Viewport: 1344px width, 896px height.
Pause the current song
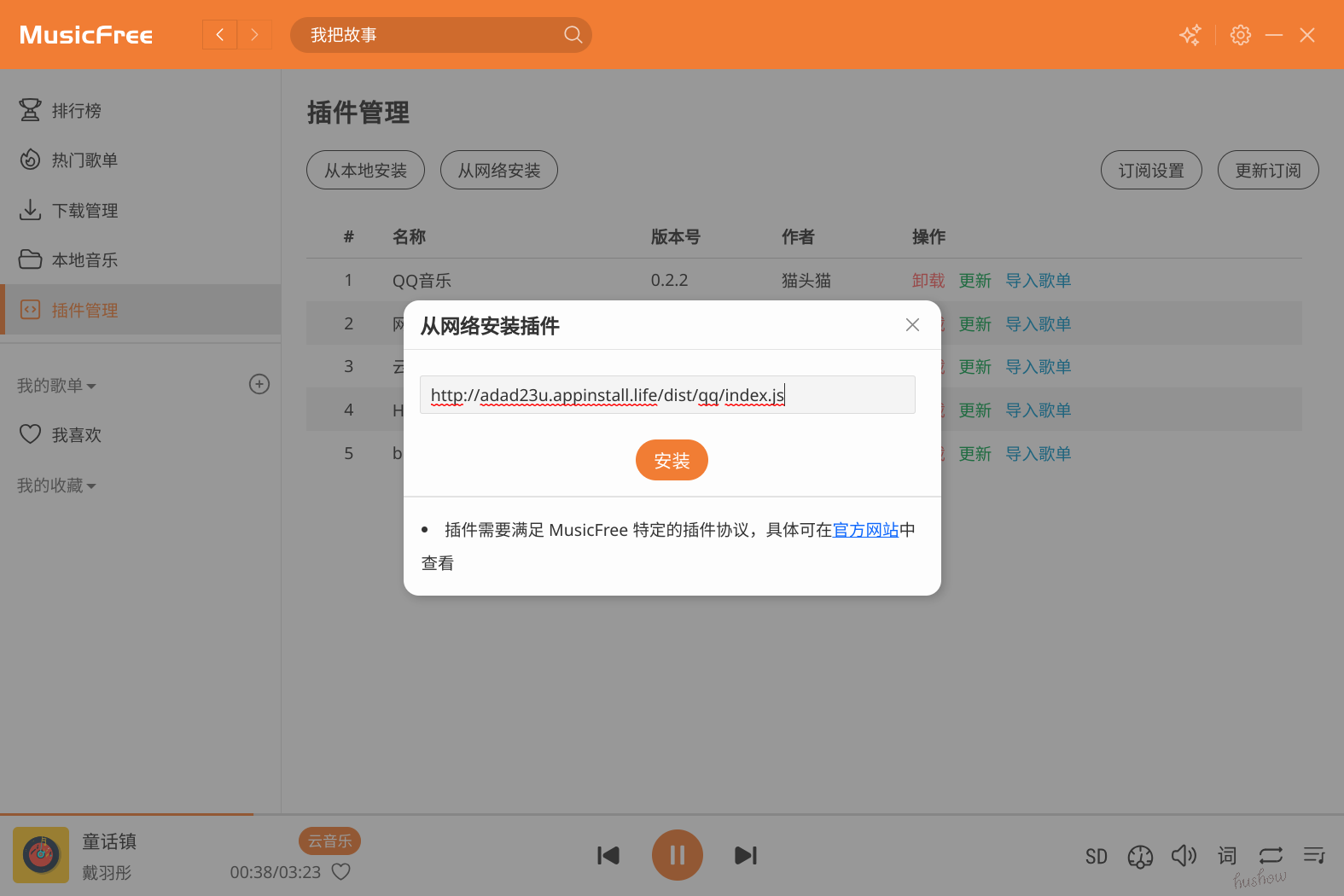(678, 855)
